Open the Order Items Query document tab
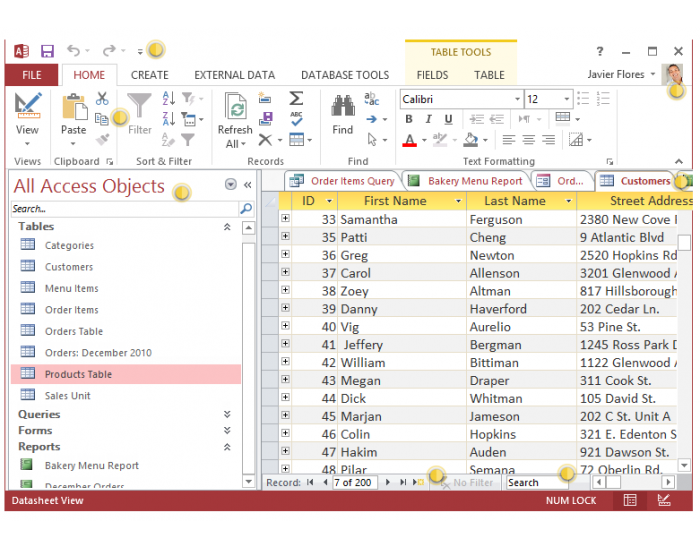Image resolution: width=700 pixels, height=550 pixels. click(x=343, y=181)
